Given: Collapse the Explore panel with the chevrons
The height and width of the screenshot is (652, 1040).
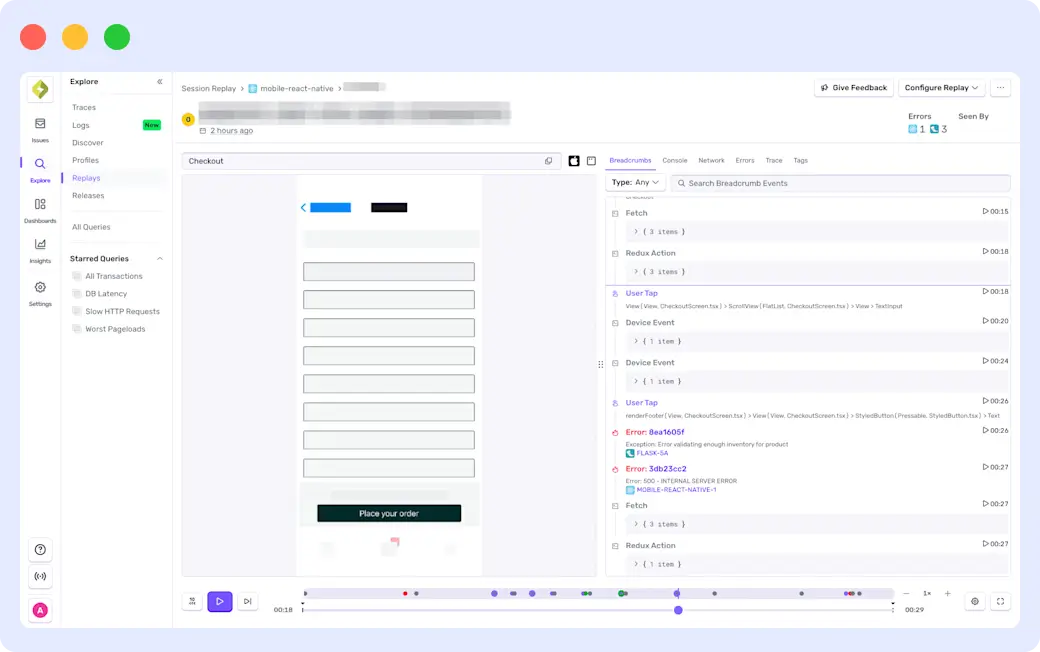Looking at the screenshot, I should 160,82.
